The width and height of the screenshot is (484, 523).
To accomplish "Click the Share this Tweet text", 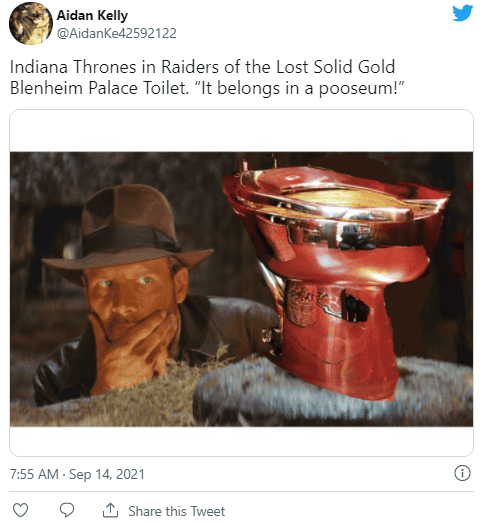I will coord(176,511).
